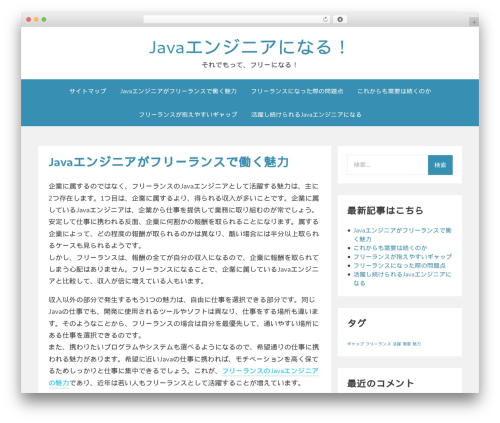Click the new tab plus icon

pyautogui.click(x=474, y=22)
